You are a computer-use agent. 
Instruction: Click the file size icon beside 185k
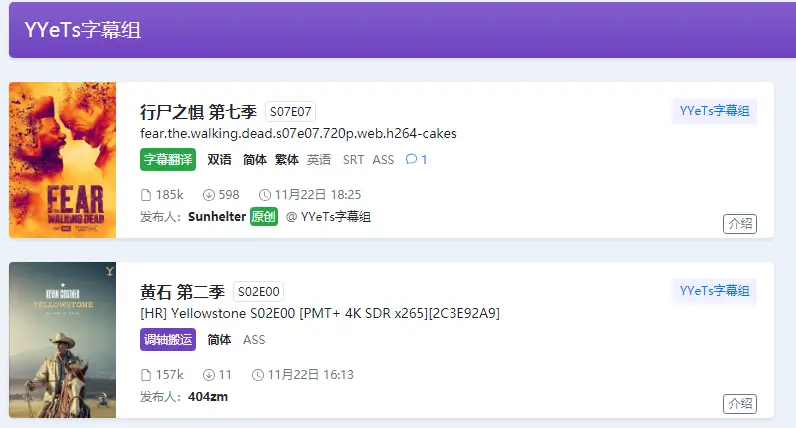[x=146, y=195]
